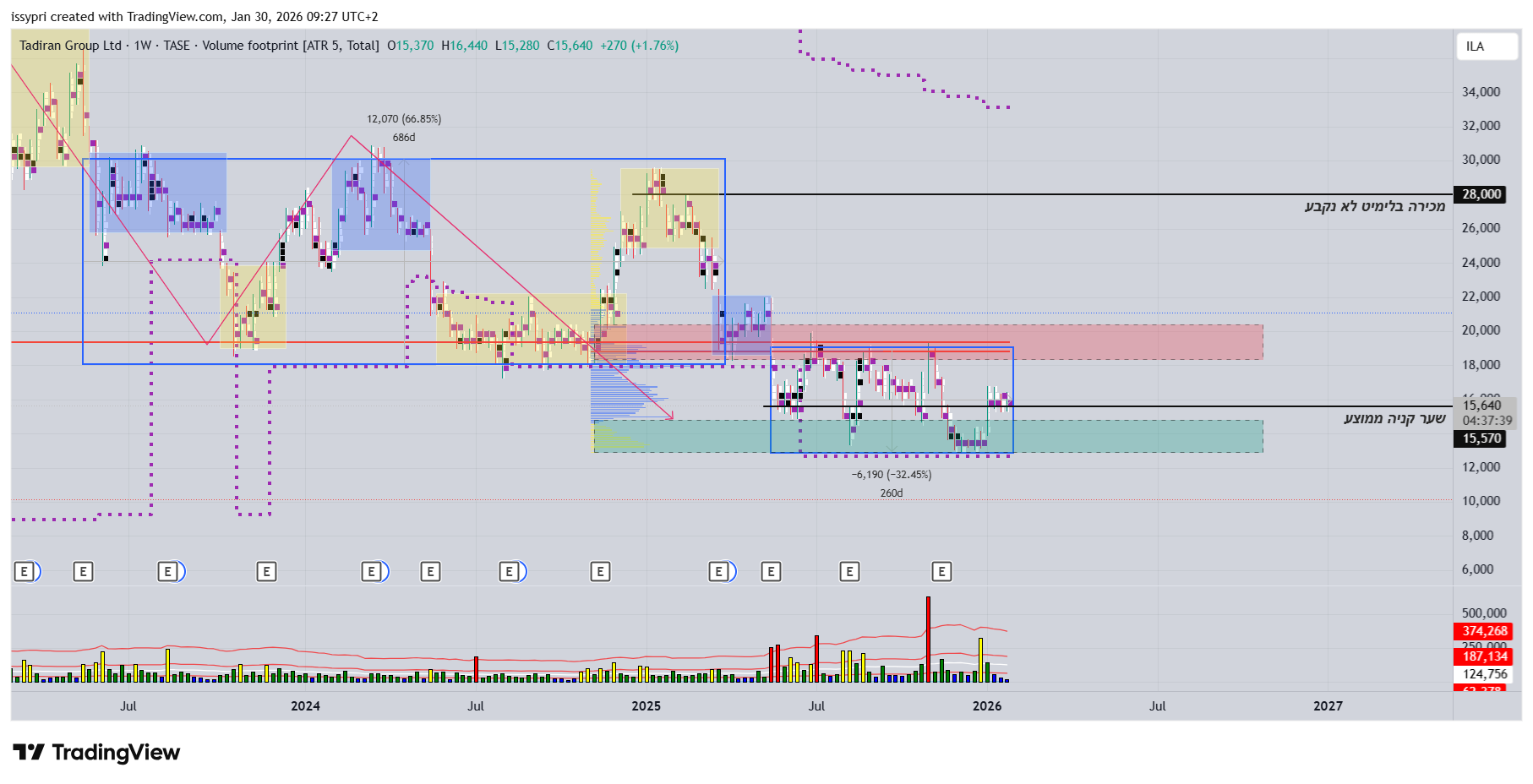This screenshot has width=1533, height=784.
Task: Click the 28,000 price line label
Action: [1481, 194]
